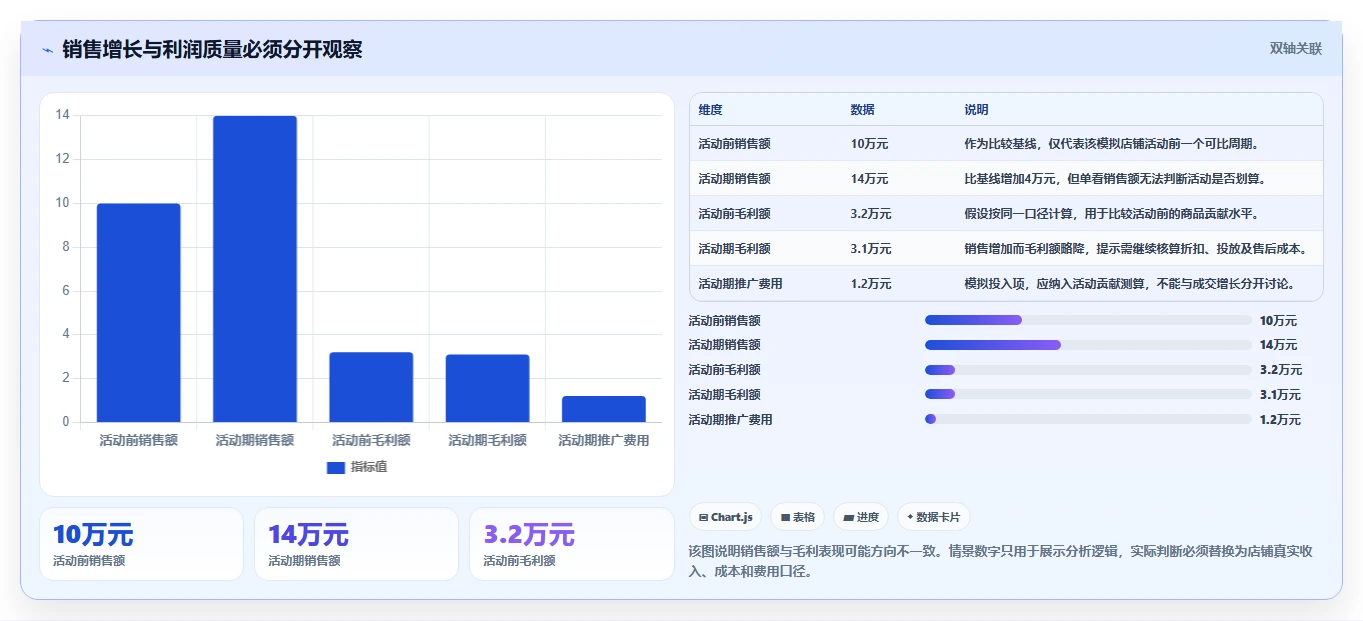Click the 3.2万元 cell in the table

[x=871, y=214]
